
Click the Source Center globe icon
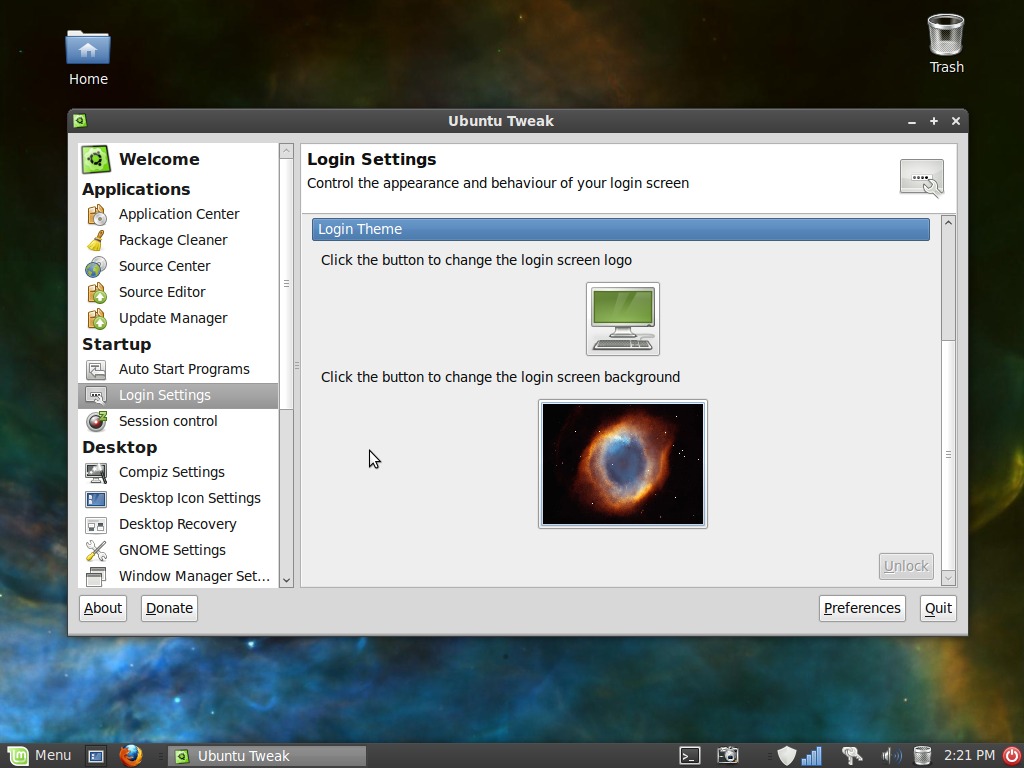[x=97, y=266]
